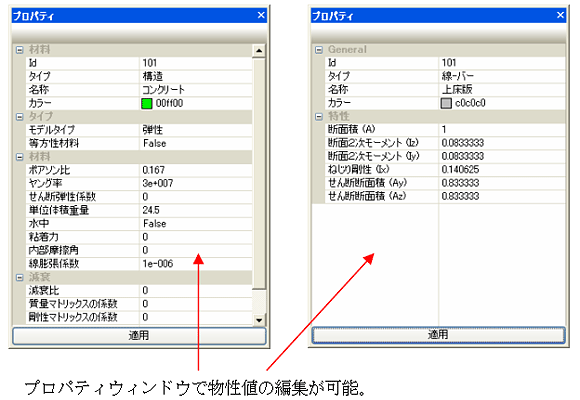Click the green 00ff00 color swatch
The height and width of the screenshot is (400, 580).
point(147,104)
